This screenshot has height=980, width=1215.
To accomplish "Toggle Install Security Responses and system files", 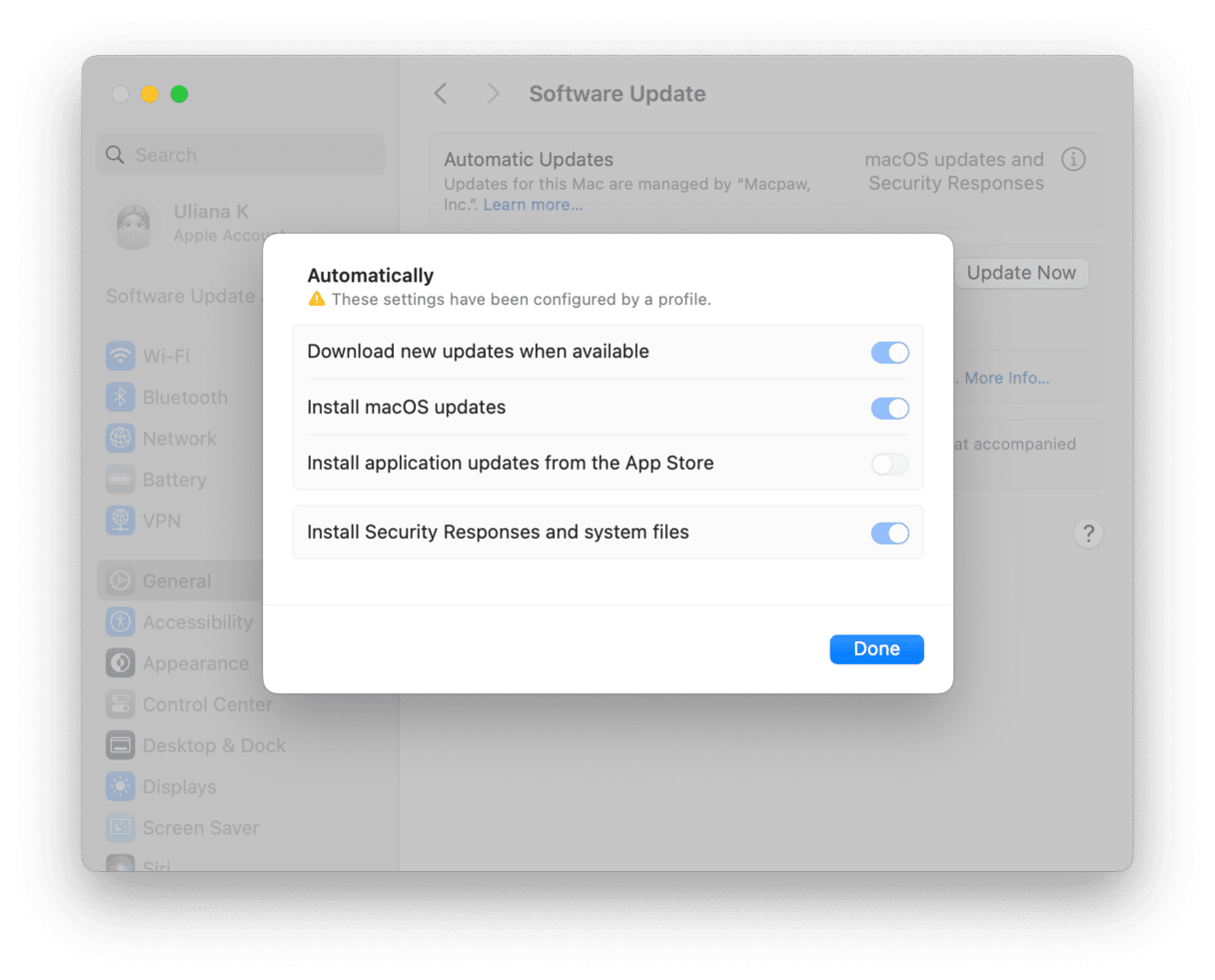I will coord(889,532).
